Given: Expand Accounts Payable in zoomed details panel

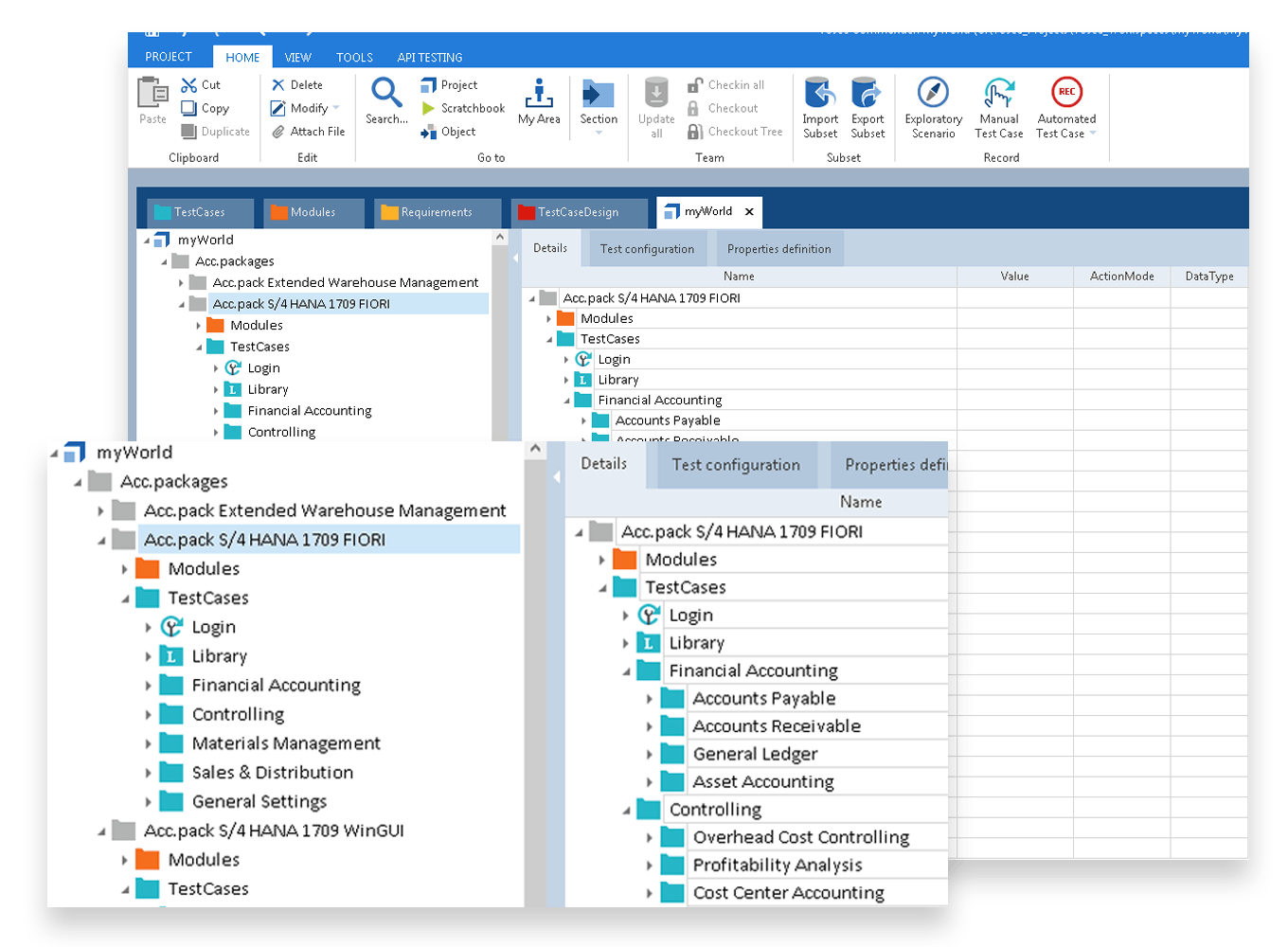Looking at the screenshot, I should point(649,699).
